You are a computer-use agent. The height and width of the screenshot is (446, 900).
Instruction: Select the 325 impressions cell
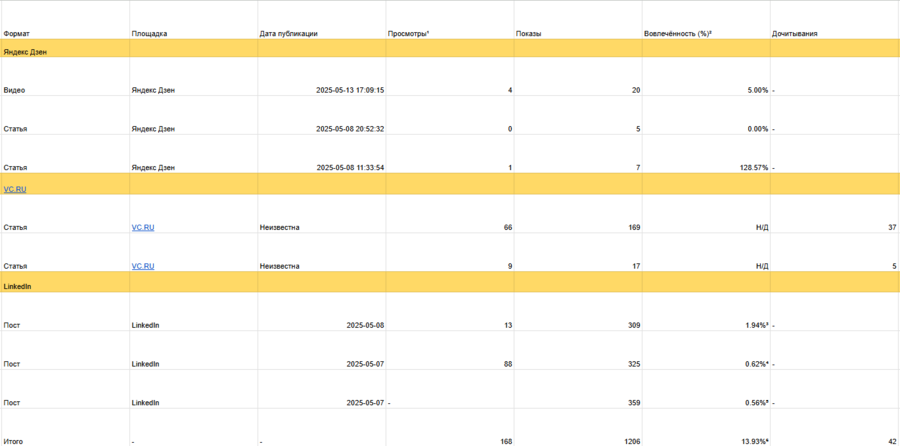click(x=578, y=350)
